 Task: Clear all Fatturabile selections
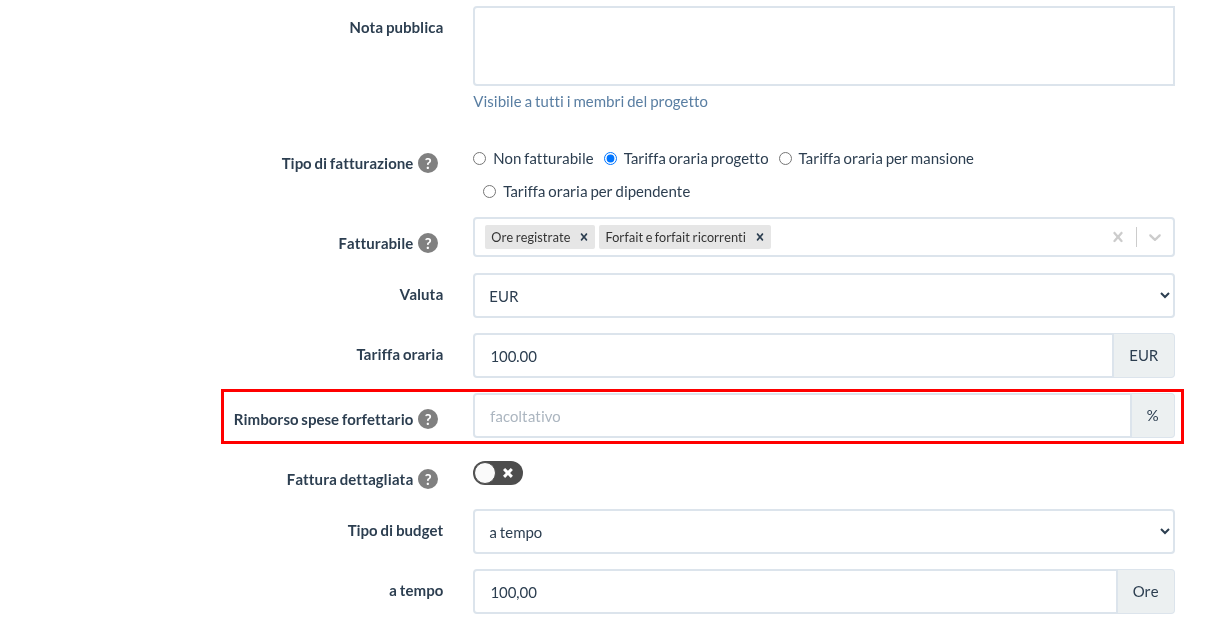click(1118, 237)
